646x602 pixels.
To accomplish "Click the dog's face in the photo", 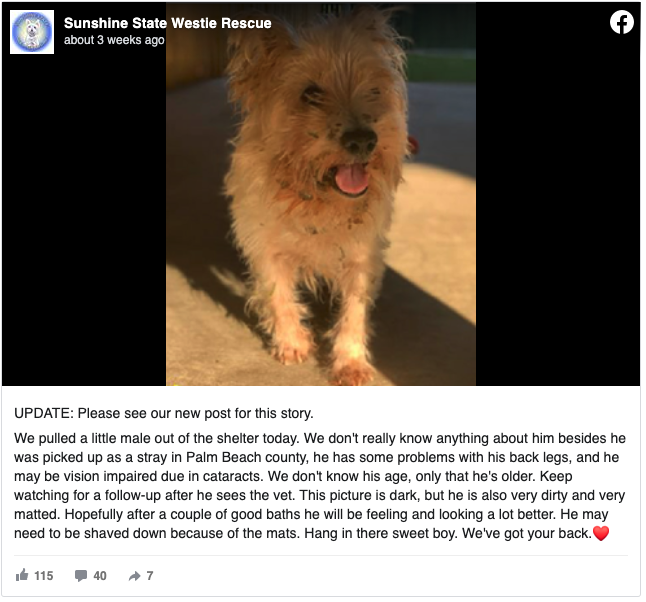I will pos(335,128).
